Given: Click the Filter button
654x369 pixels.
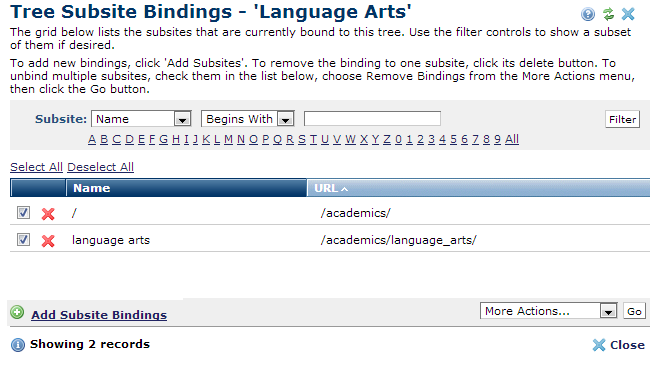Looking at the screenshot, I should click(x=622, y=120).
